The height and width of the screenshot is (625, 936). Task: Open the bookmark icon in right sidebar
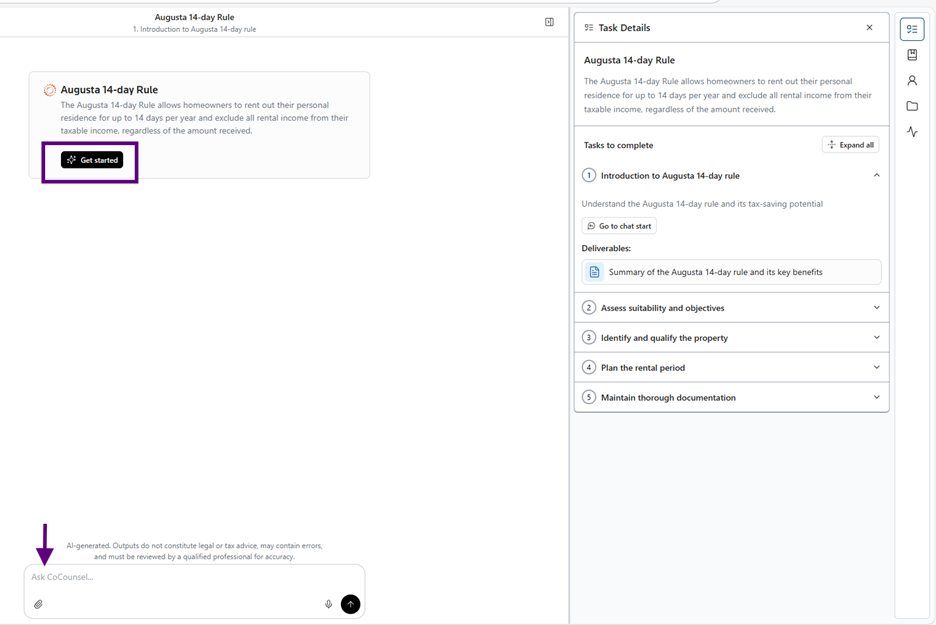pyautogui.click(x=912, y=55)
